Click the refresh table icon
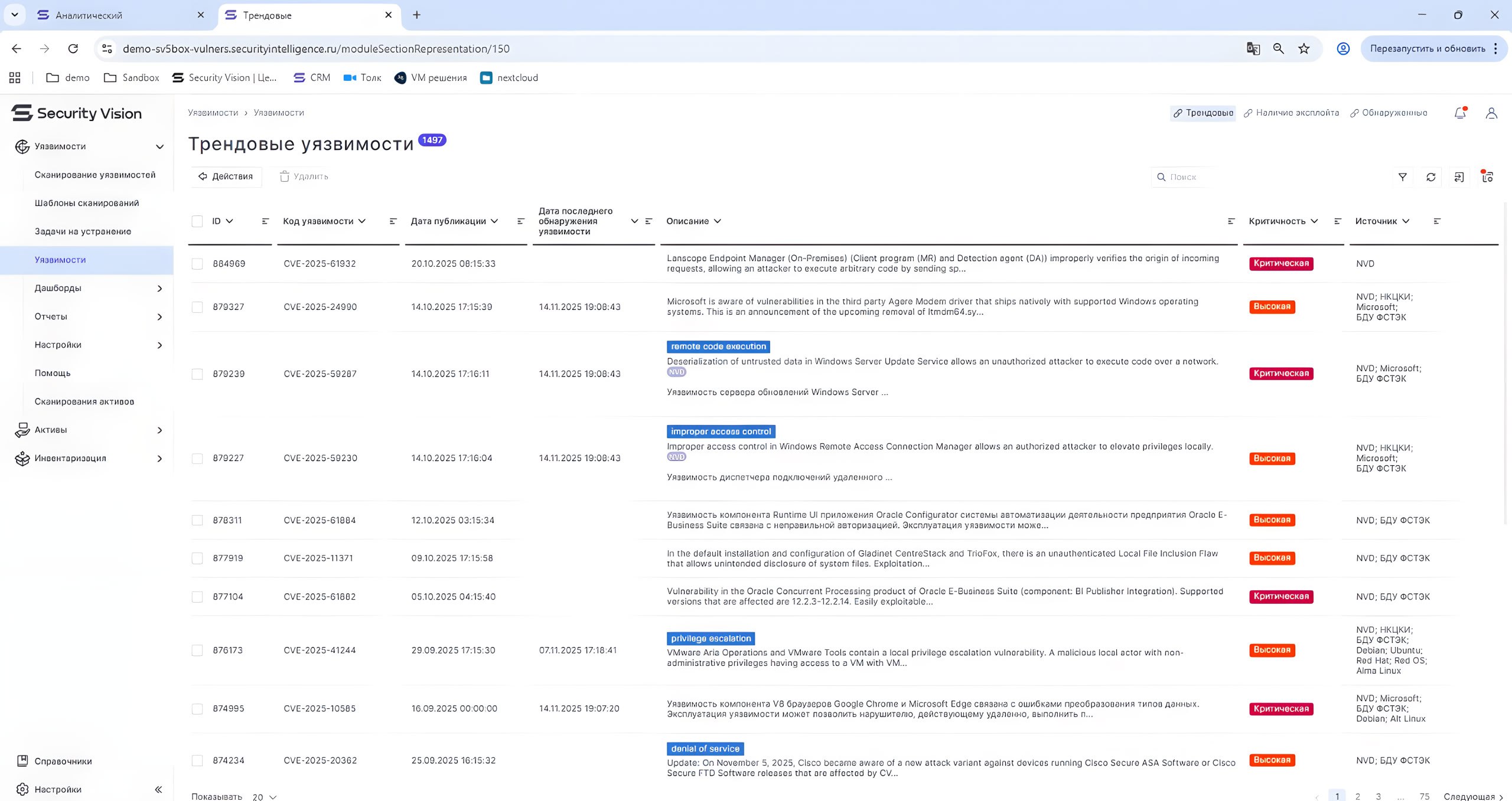Screen dimensions: 1512x801 click(x=1430, y=177)
